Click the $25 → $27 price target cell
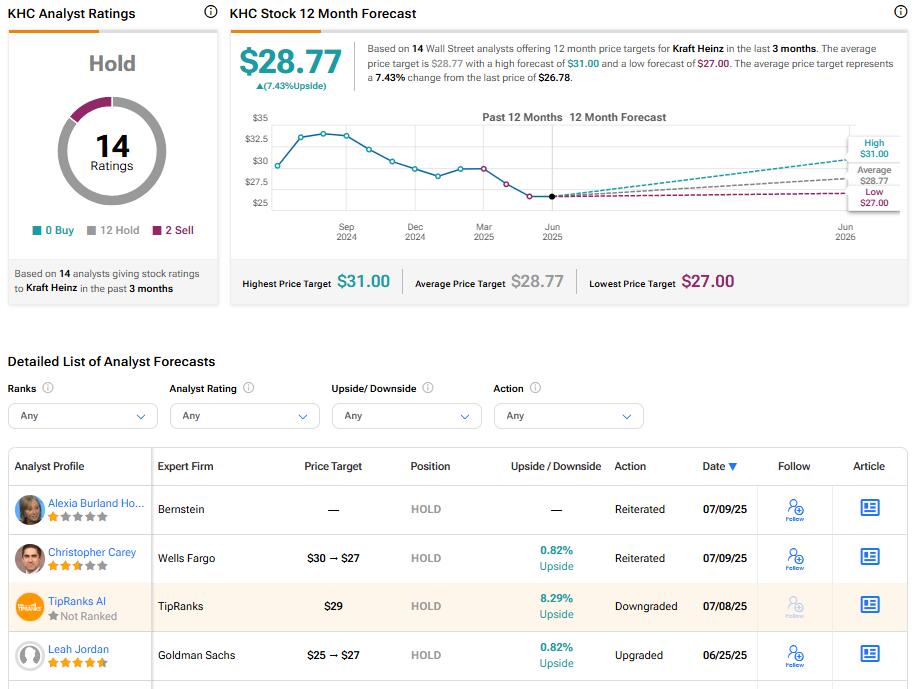Image resolution: width=918 pixels, height=689 pixels. (333, 656)
